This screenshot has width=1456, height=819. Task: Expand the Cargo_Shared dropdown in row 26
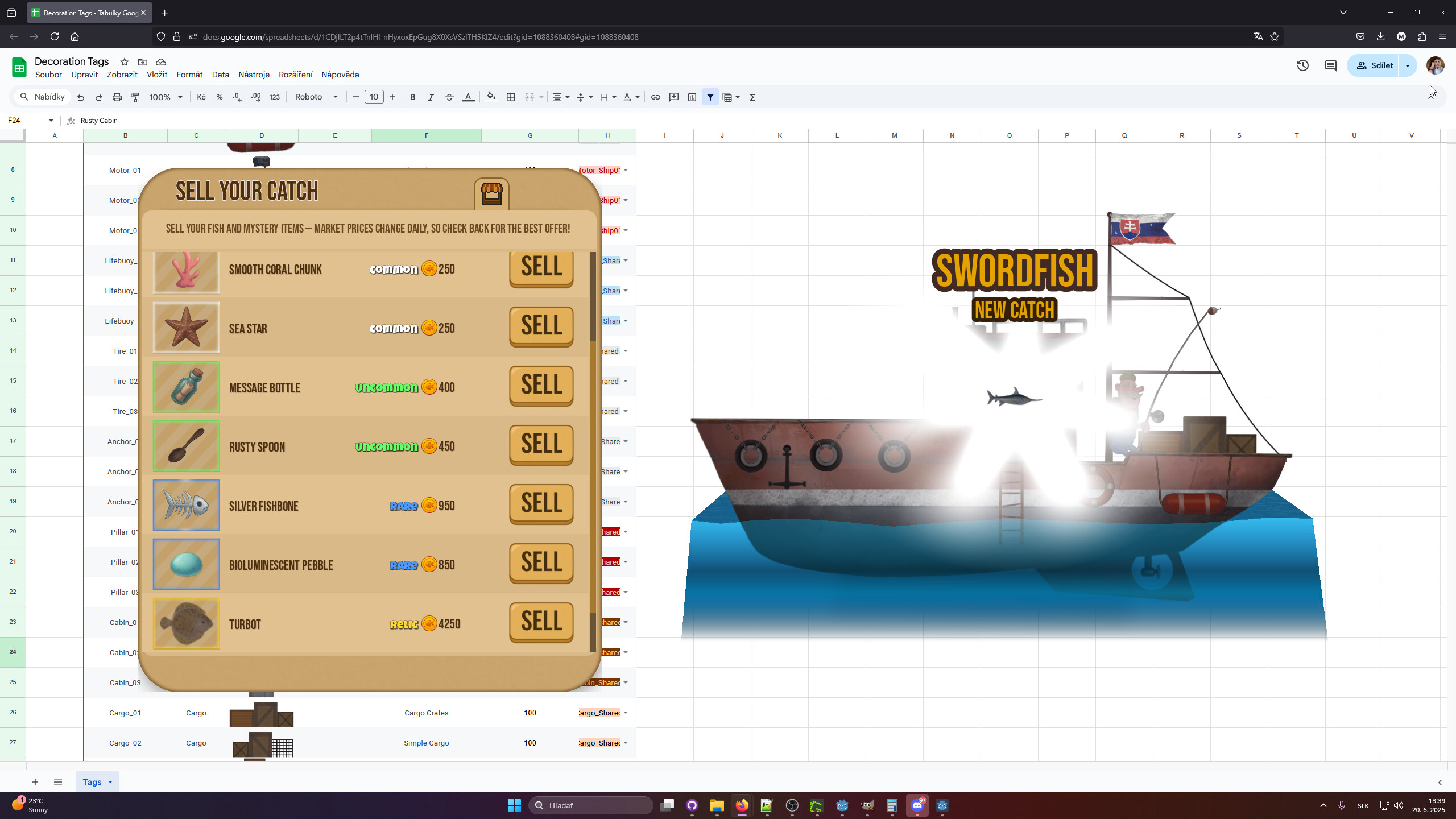point(626,712)
